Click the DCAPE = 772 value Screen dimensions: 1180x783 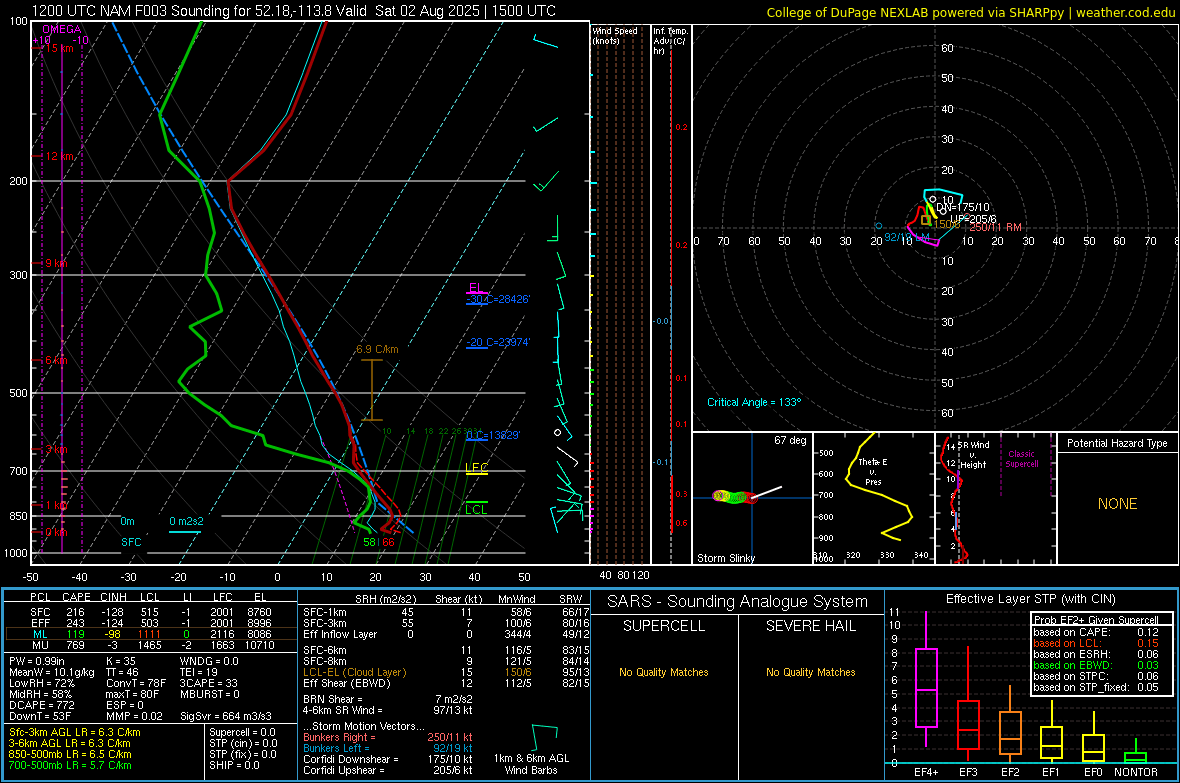(x=42, y=705)
